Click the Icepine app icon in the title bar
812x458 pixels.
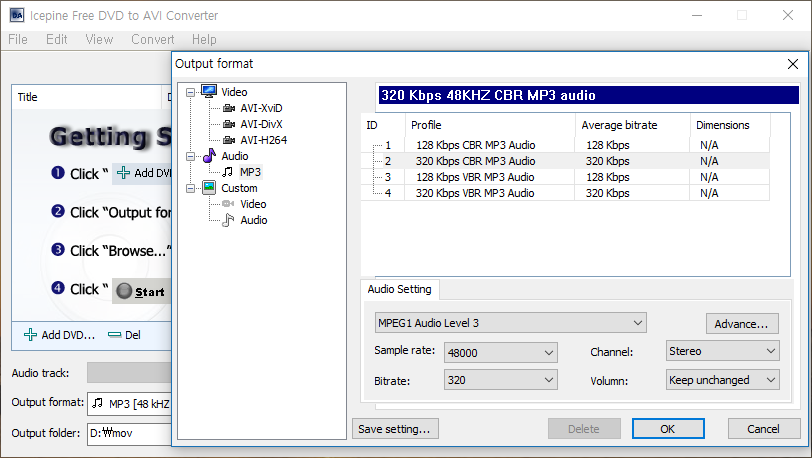17,15
